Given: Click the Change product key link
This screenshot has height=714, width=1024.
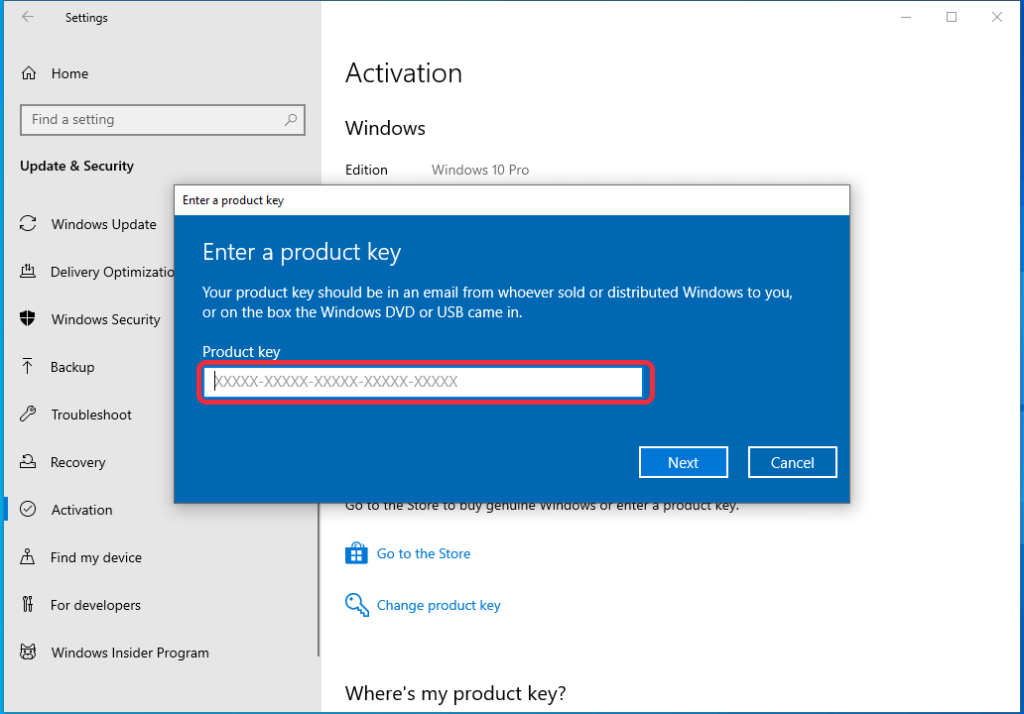Looking at the screenshot, I should [438, 605].
